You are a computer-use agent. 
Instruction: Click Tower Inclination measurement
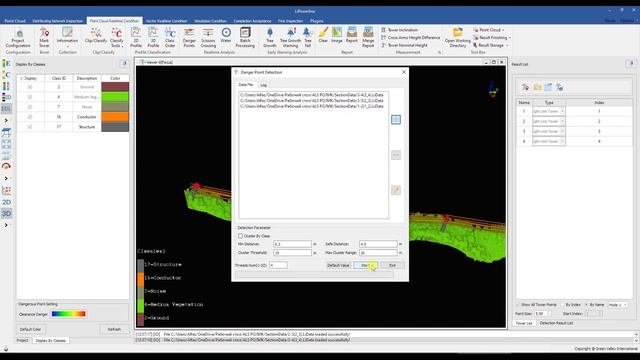(x=399, y=30)
